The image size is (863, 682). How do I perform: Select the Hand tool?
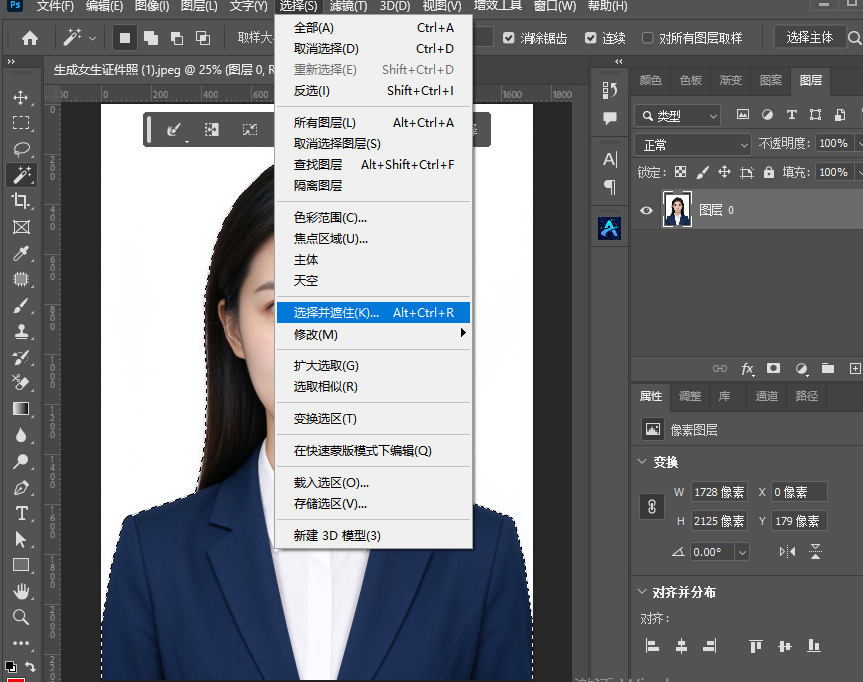point(21,592)
